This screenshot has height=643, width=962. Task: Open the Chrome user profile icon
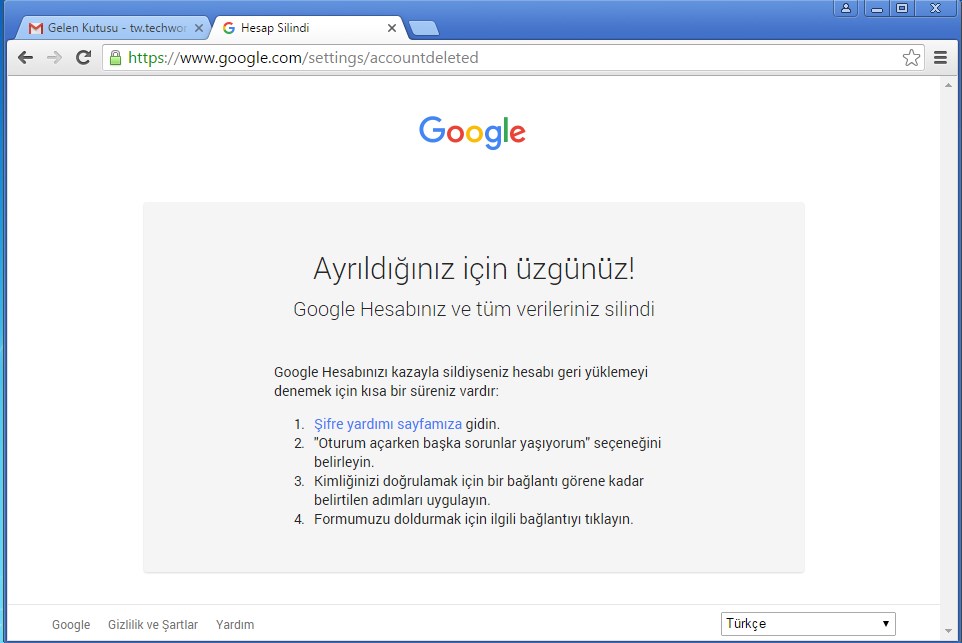pyautogui.click(x=846, y=9)
